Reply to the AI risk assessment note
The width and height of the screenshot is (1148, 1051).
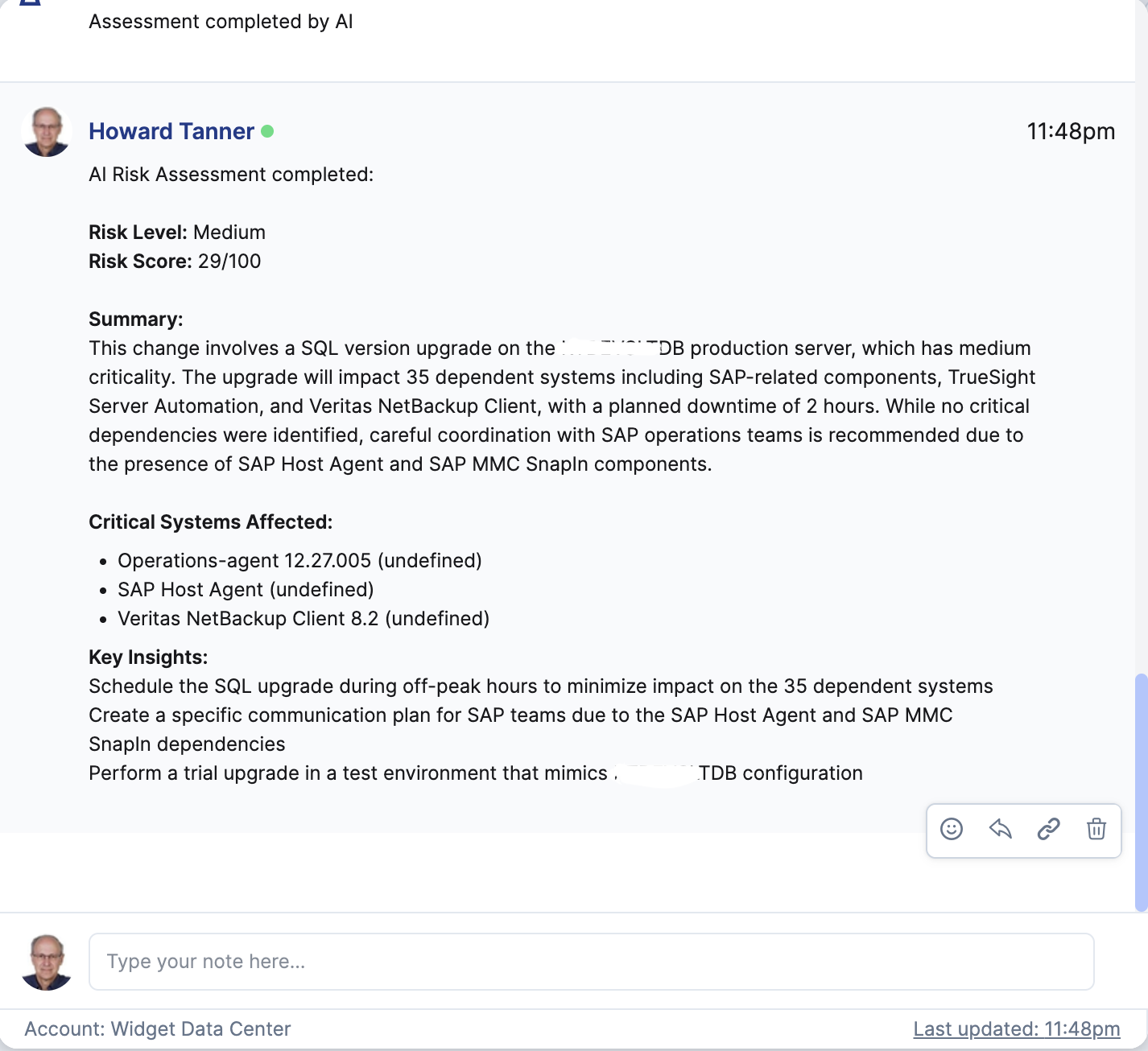click(1000, 830)
